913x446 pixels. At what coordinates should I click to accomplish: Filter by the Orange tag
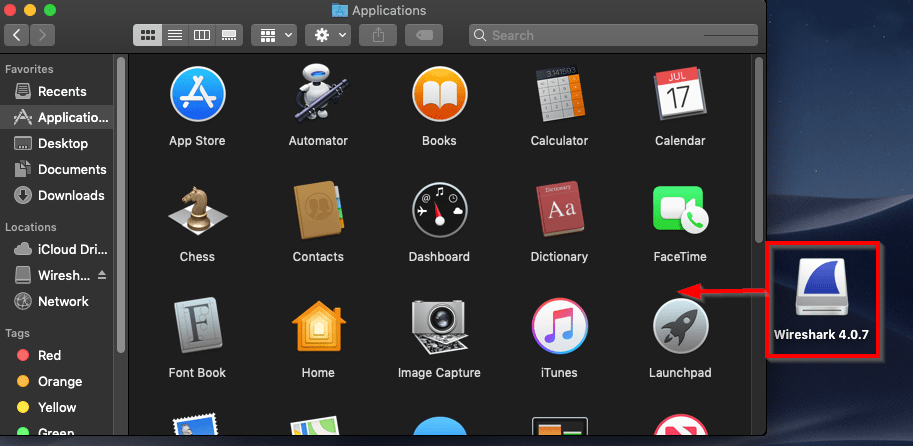click(57, 381)
